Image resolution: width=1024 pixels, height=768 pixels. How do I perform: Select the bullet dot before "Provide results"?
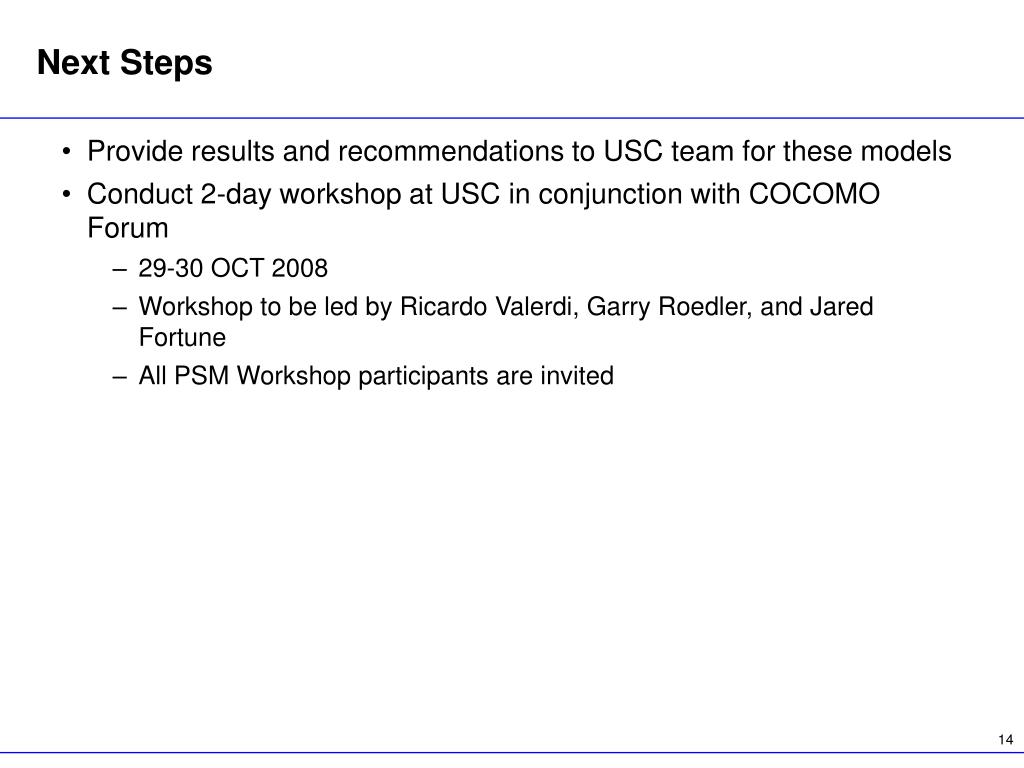67,152
